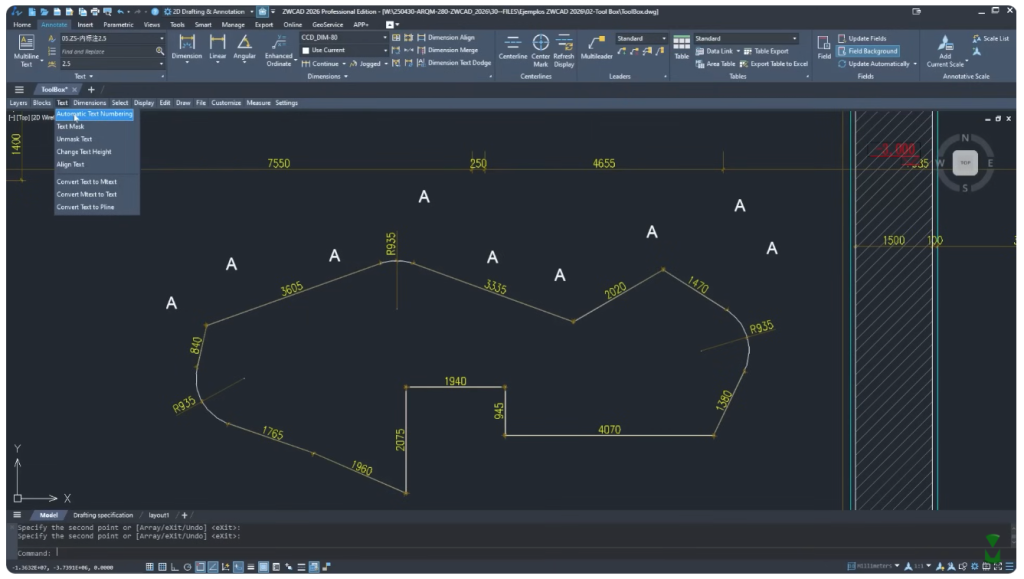Open the Dimensions toolbox menu
Viewport: 1024px width, 579px height.
[x=89, y=103]
